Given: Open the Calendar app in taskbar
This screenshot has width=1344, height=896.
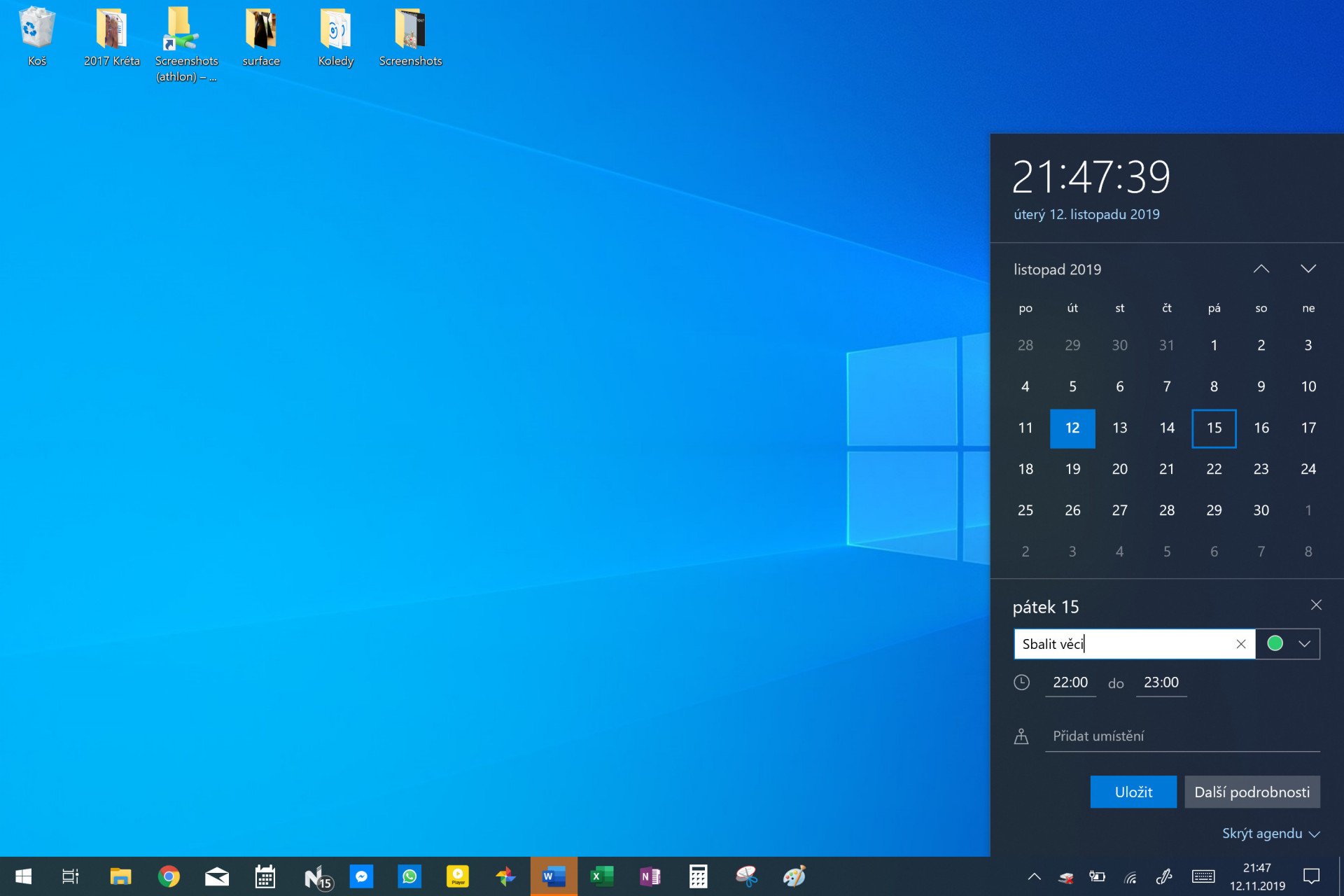Looking at the screenshot, I should (x=265, y=876).
